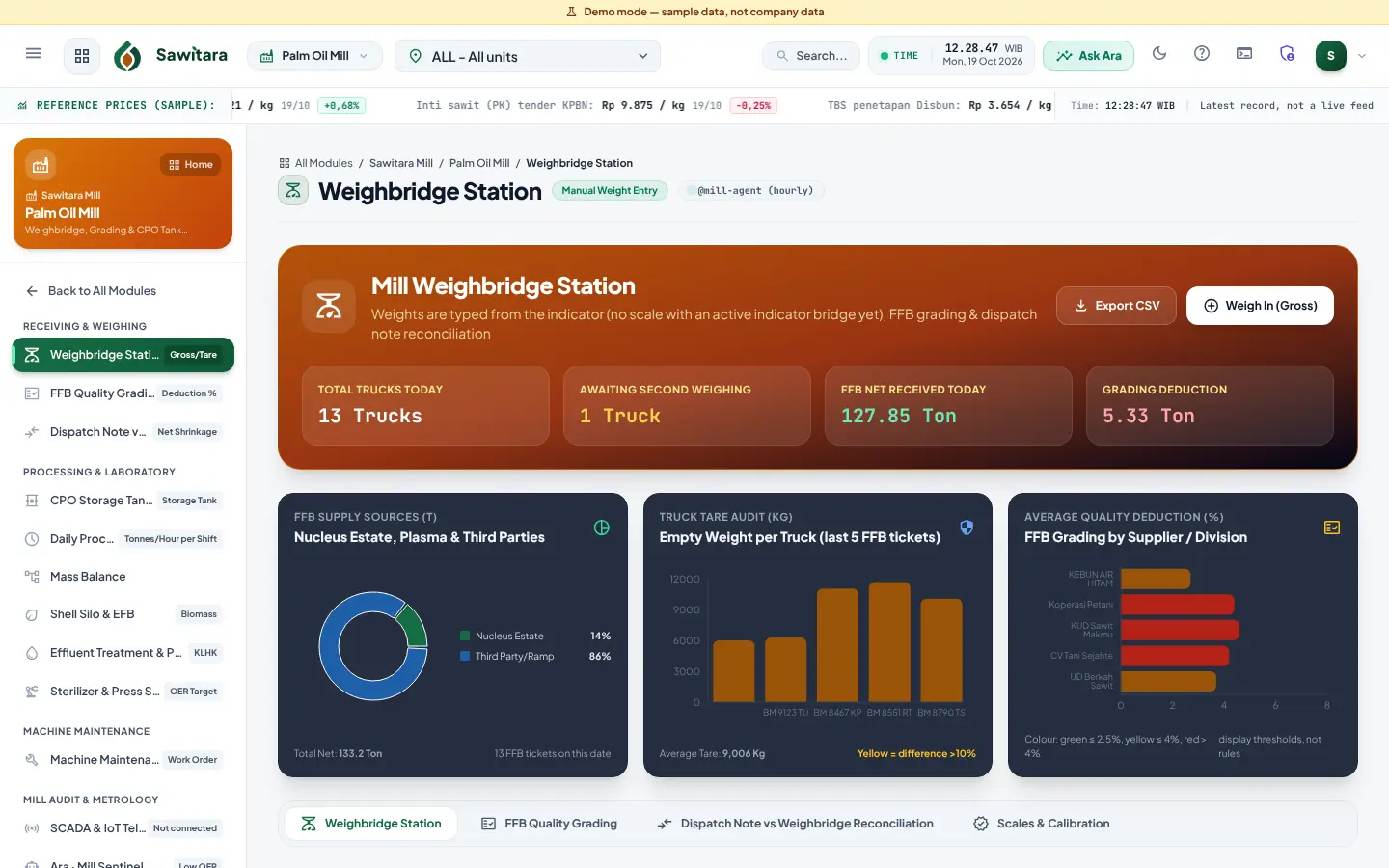Image resolution: width=1389 pixels, height=868 pixels.
Task: Click the shield security icon in header
Action: coord(1287,54)
